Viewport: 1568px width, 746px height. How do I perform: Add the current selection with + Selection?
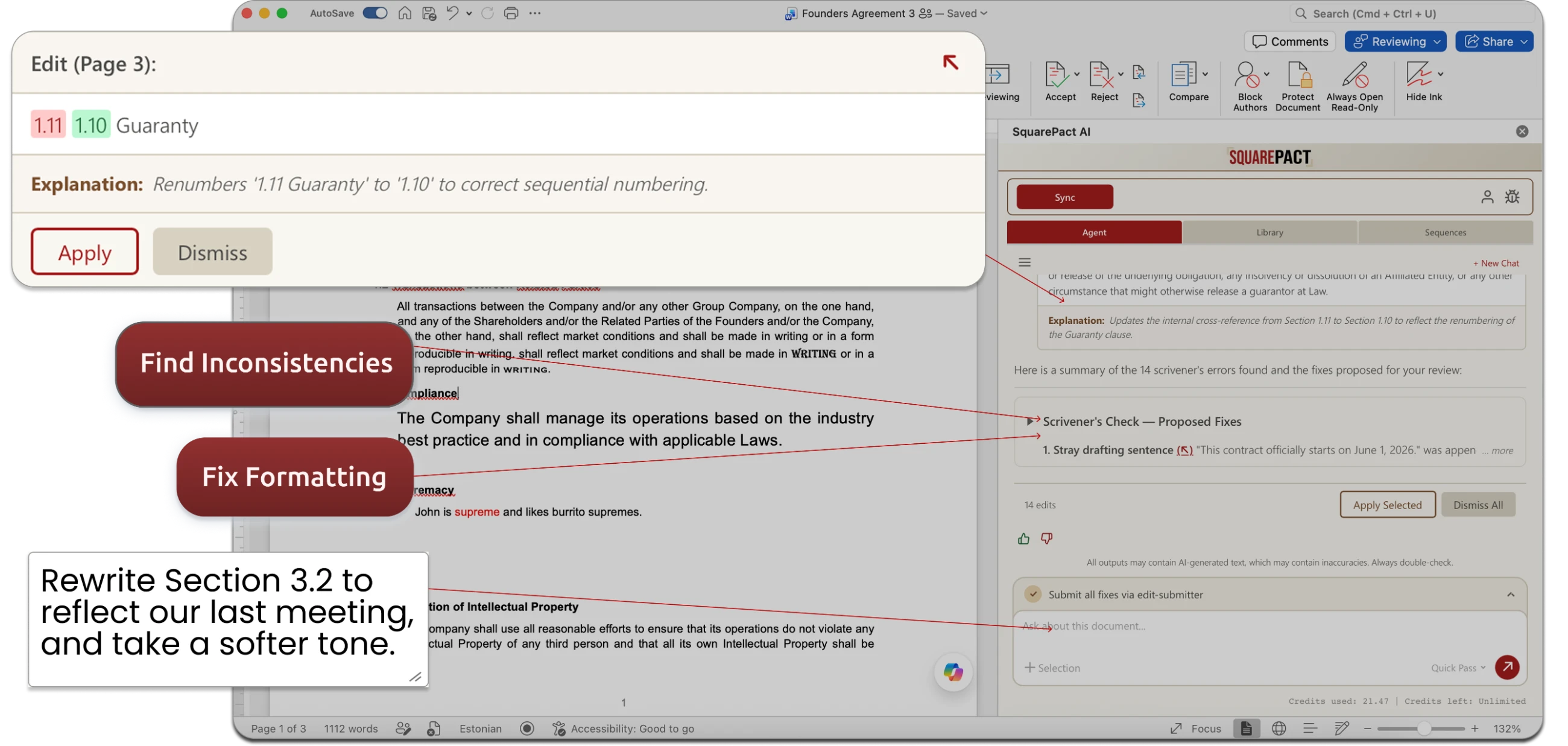pyautogui.click(x=1052, y=668)
